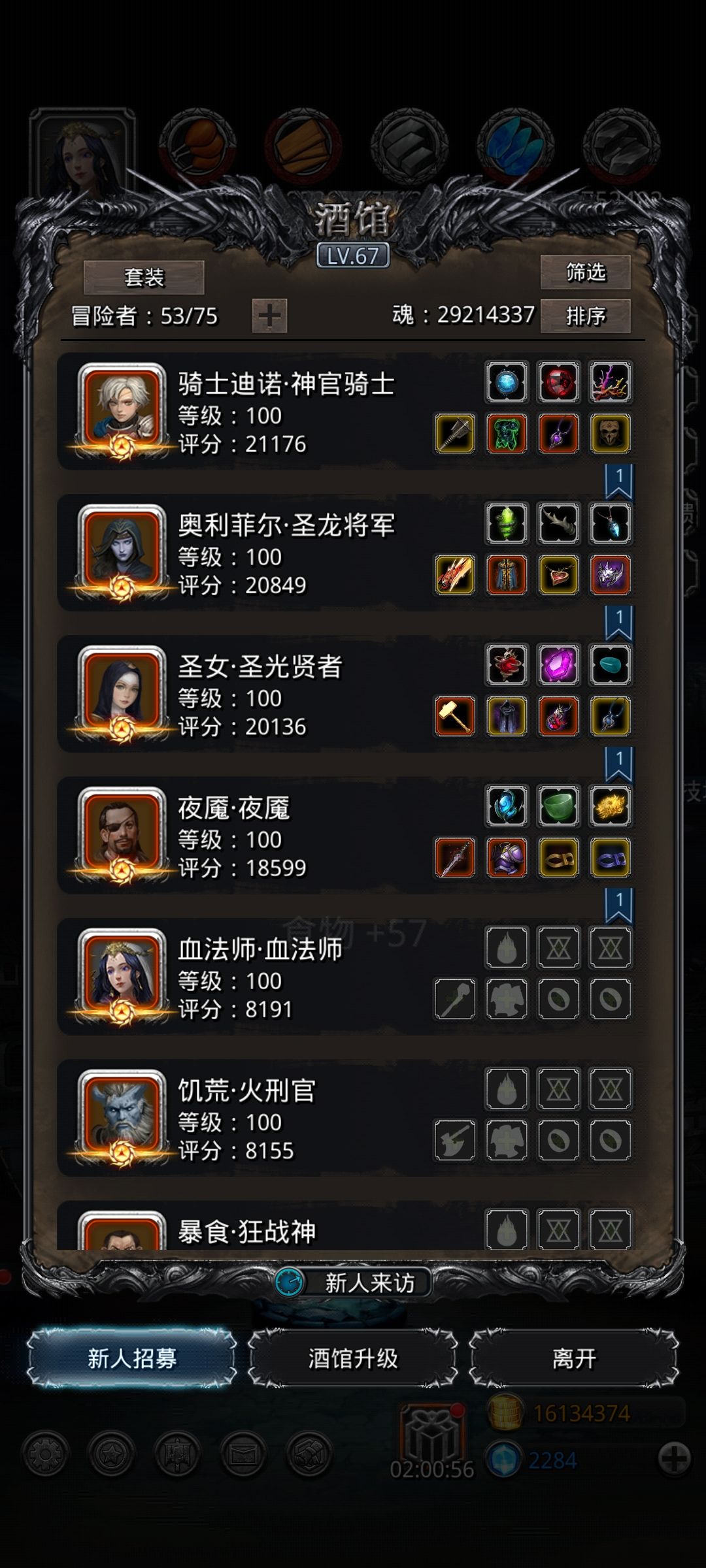The height and width of the screenshot is (1568, 706).
Task: Open the 筛选 filter options
Action: pyautogui.click(x=586, y=272)
